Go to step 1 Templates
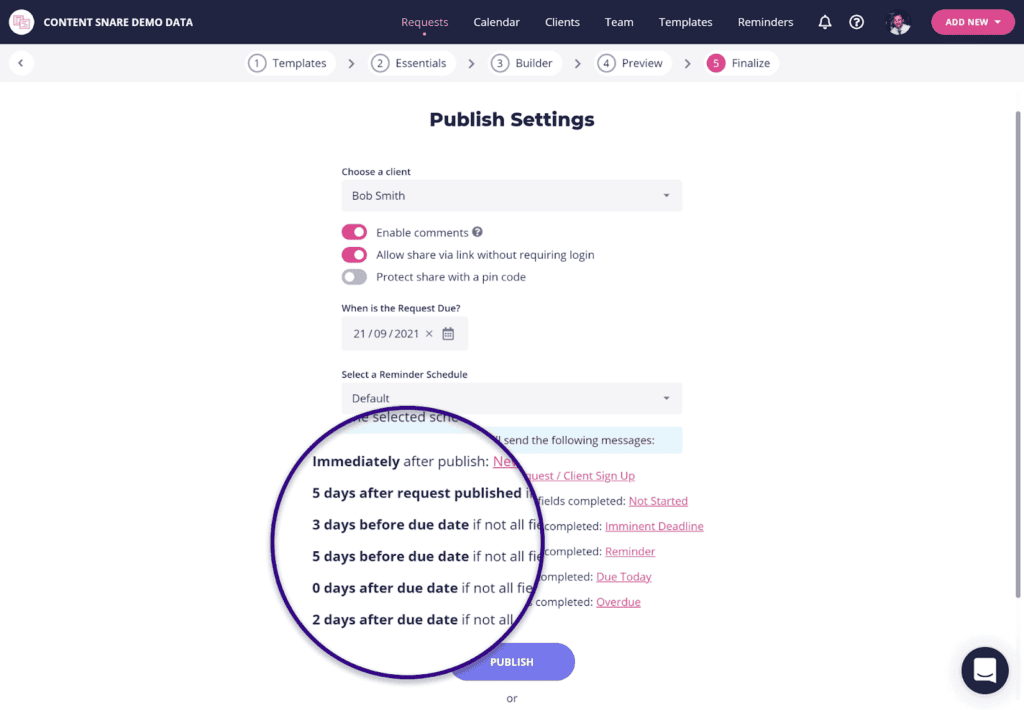The width and height of the screenshot is (1024, 710). click(290, 63)
